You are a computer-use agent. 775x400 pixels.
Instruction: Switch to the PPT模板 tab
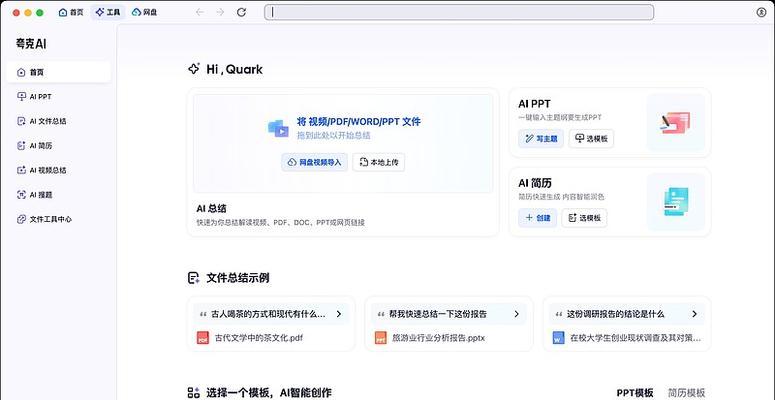click(635, 393)
